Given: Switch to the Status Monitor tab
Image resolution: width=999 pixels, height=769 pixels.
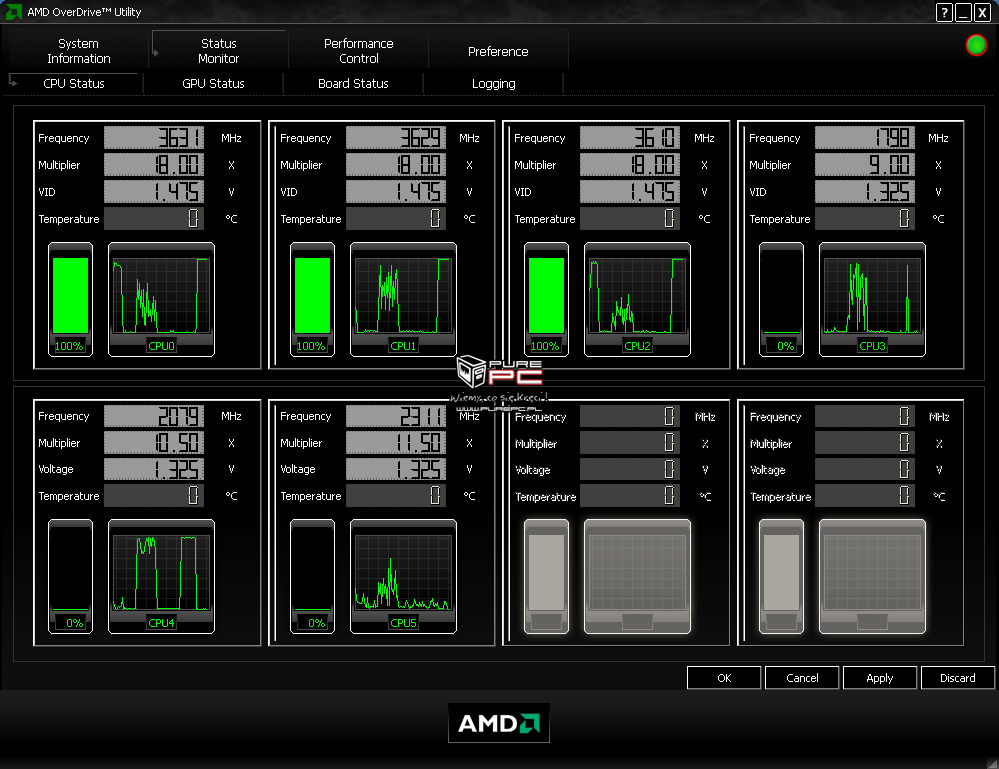Looking at the screenshot, I should (219, 51).
